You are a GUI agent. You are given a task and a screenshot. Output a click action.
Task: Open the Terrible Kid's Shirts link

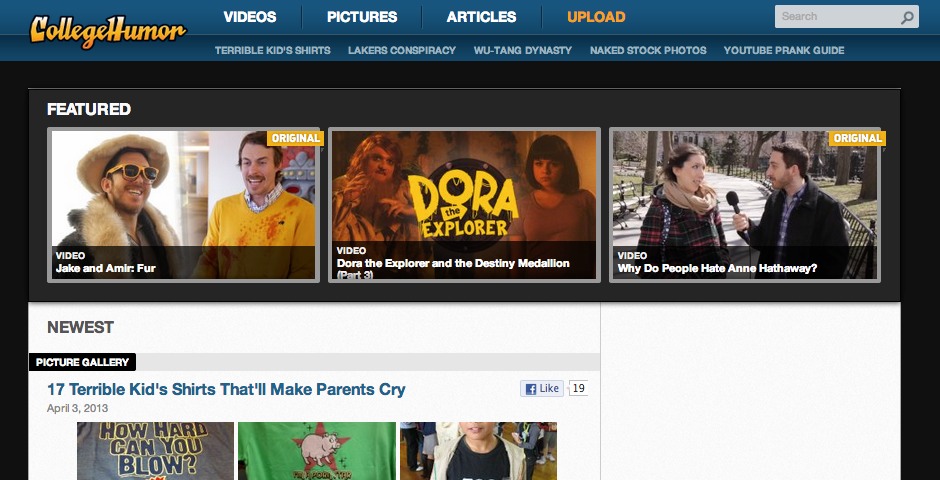pos(273,50)
